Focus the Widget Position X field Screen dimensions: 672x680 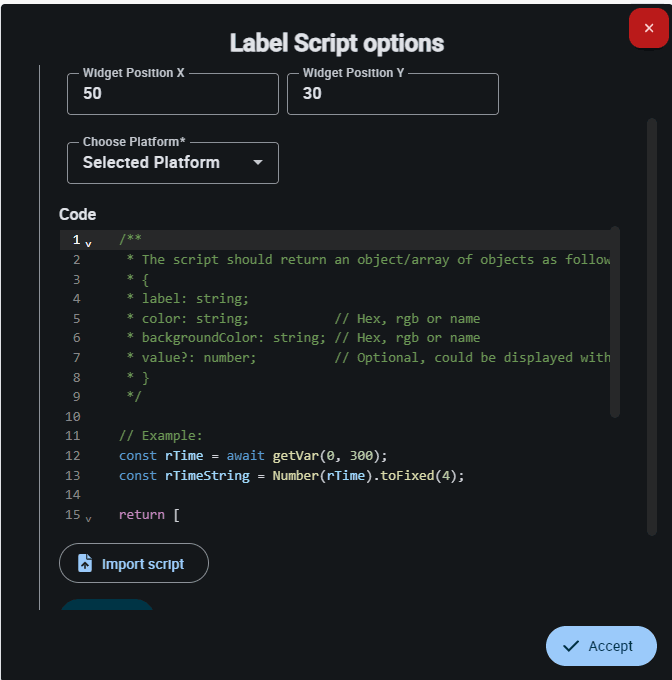pos(172,94)
